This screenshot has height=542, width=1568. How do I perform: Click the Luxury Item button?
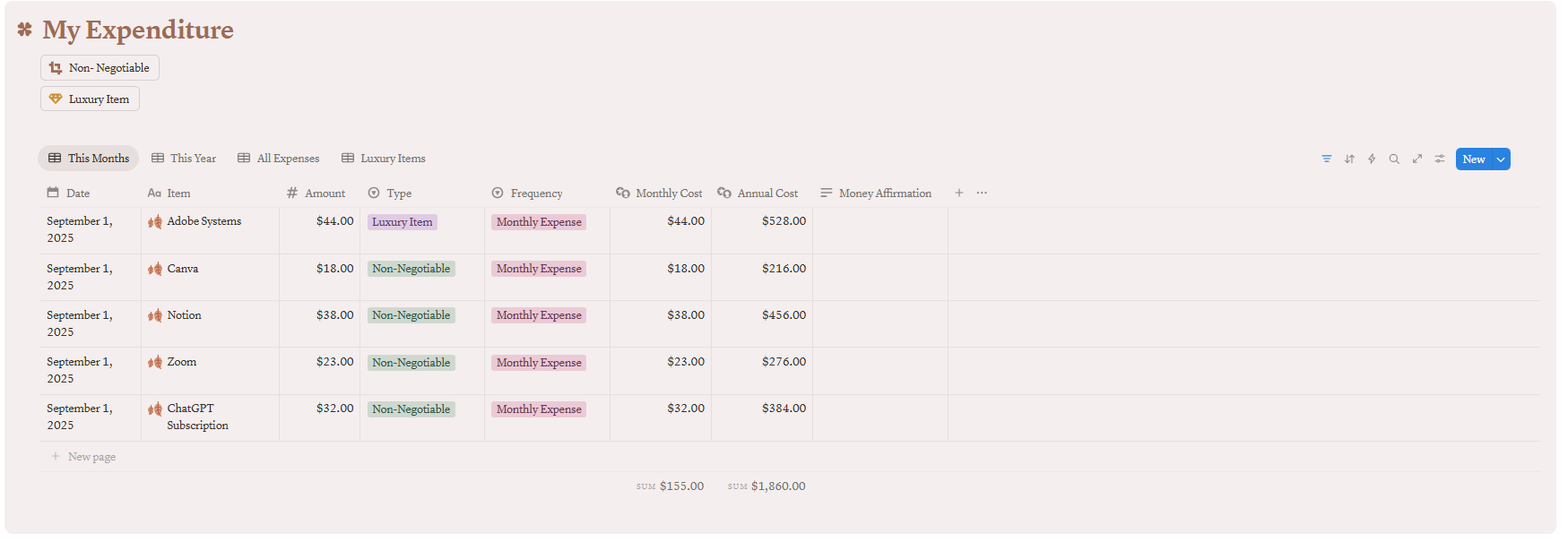90,99
